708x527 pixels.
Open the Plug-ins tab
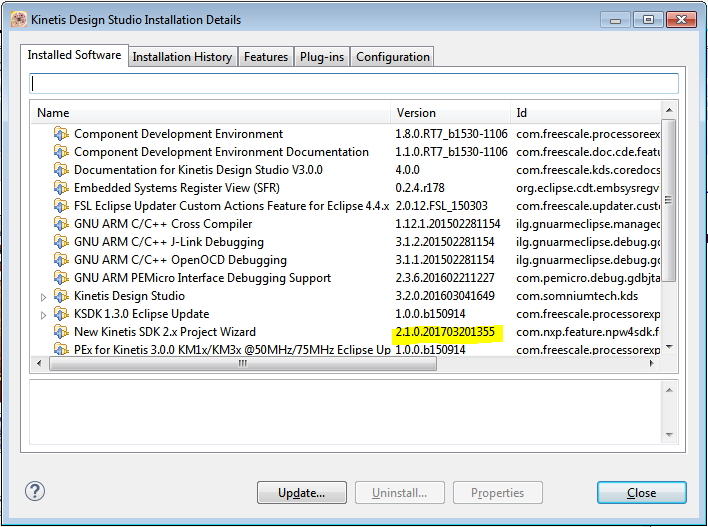tap(322, 57)
